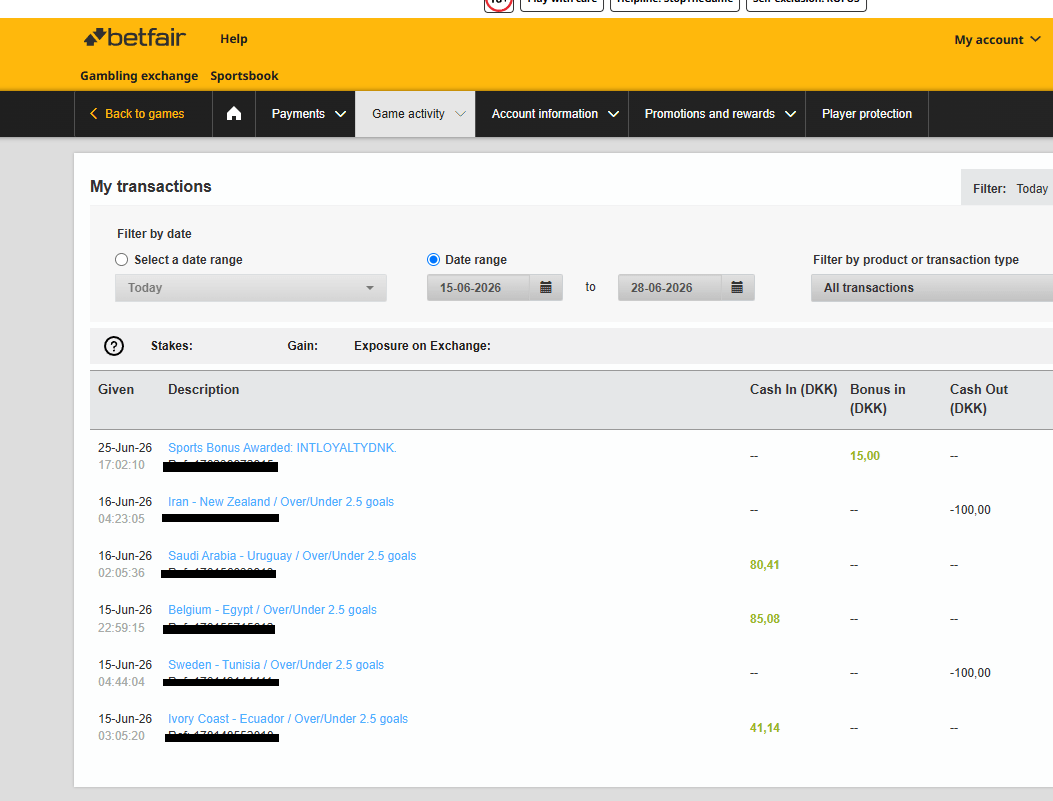Click the end date field 28-06-2026

click(x=670, y=287)
